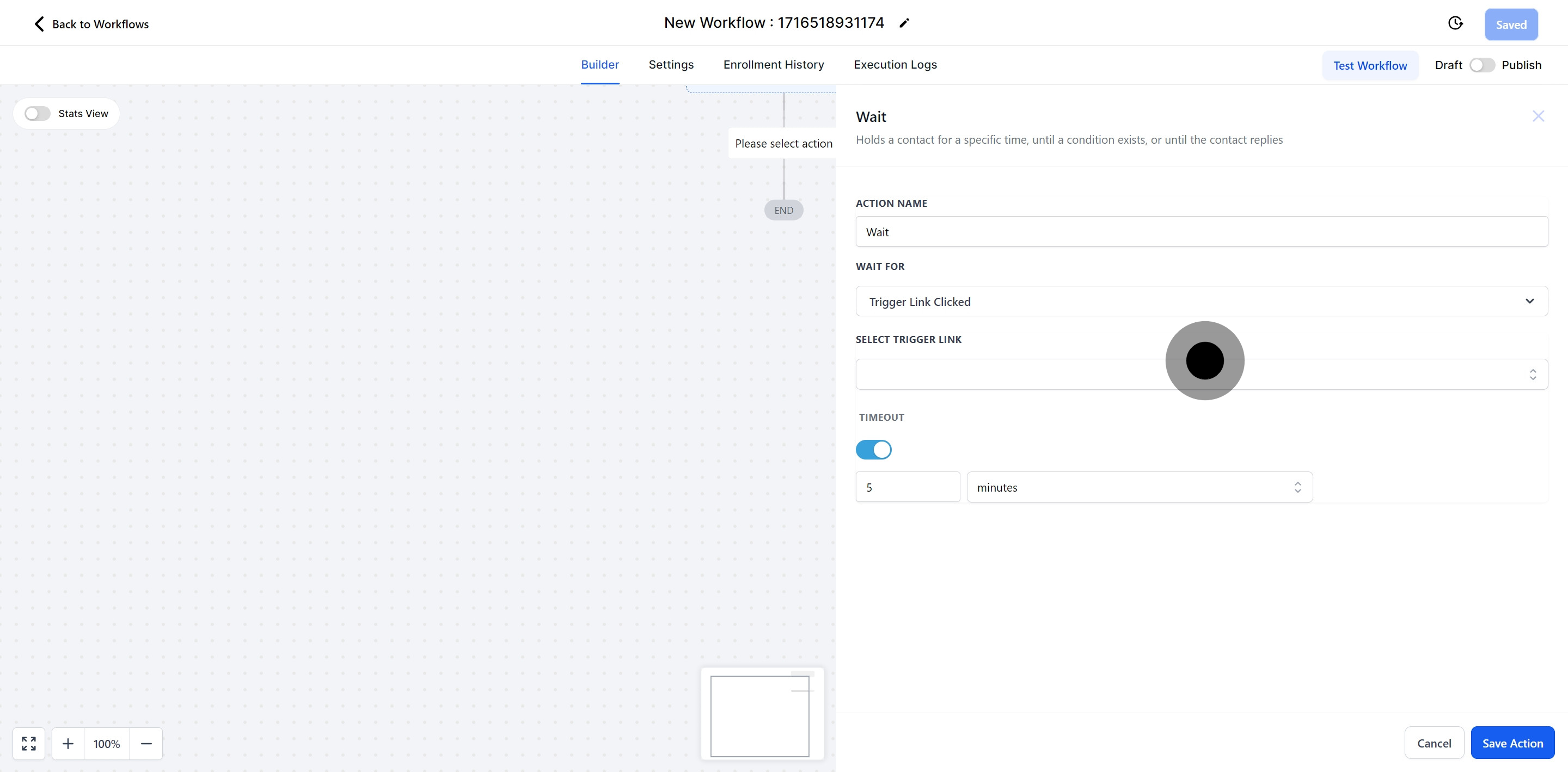
Task: Open the Select Trigger Link dropdown
Action: tap(1035, 375)
